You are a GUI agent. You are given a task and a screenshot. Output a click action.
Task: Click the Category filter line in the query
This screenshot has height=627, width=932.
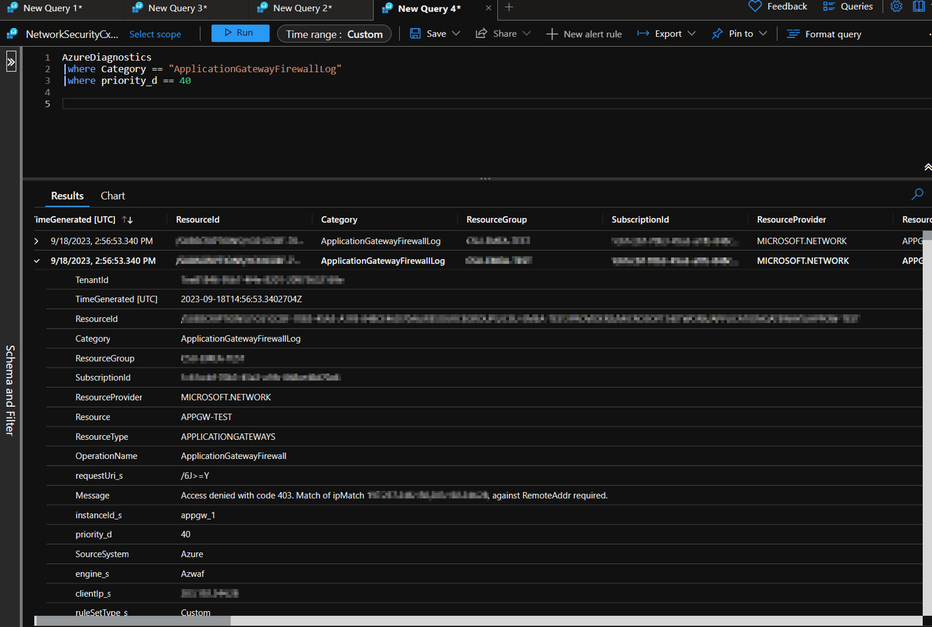[201, 69]
